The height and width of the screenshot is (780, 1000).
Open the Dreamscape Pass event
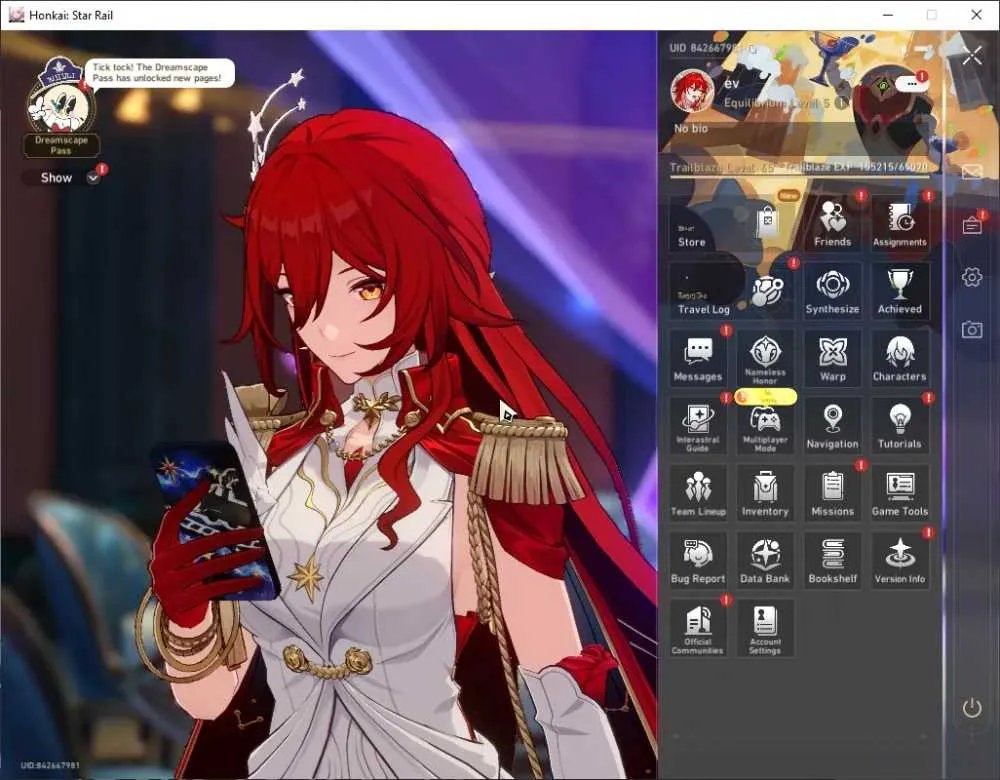[61, 108]
